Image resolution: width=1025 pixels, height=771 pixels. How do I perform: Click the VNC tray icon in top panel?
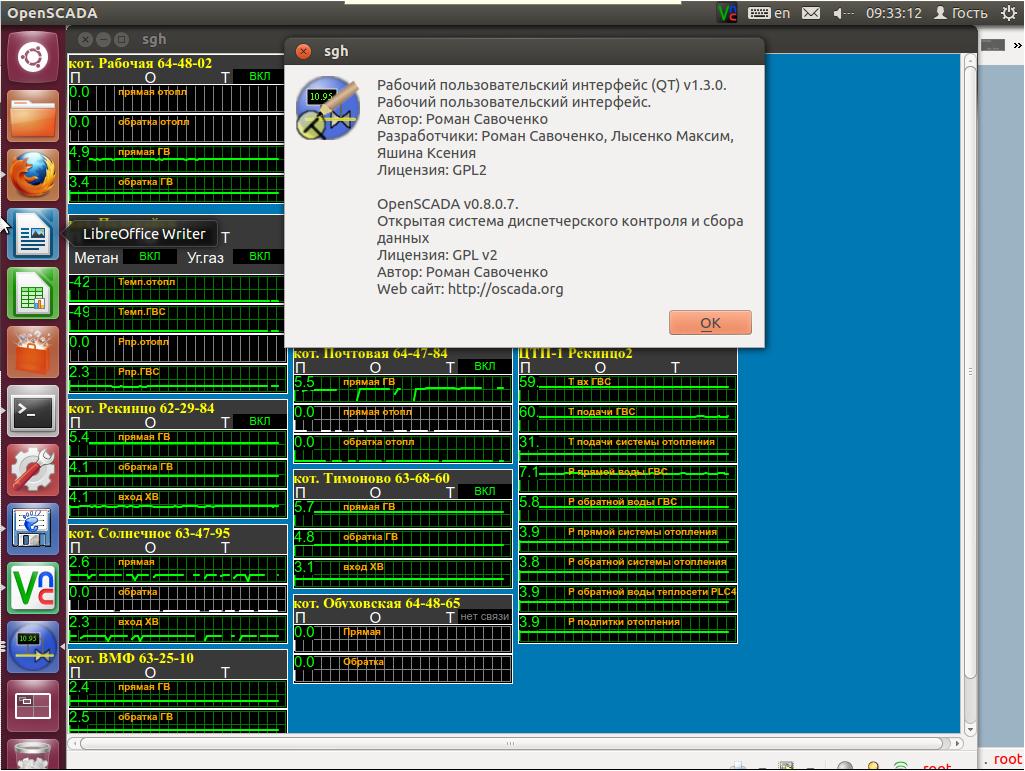tap(728, 13)
